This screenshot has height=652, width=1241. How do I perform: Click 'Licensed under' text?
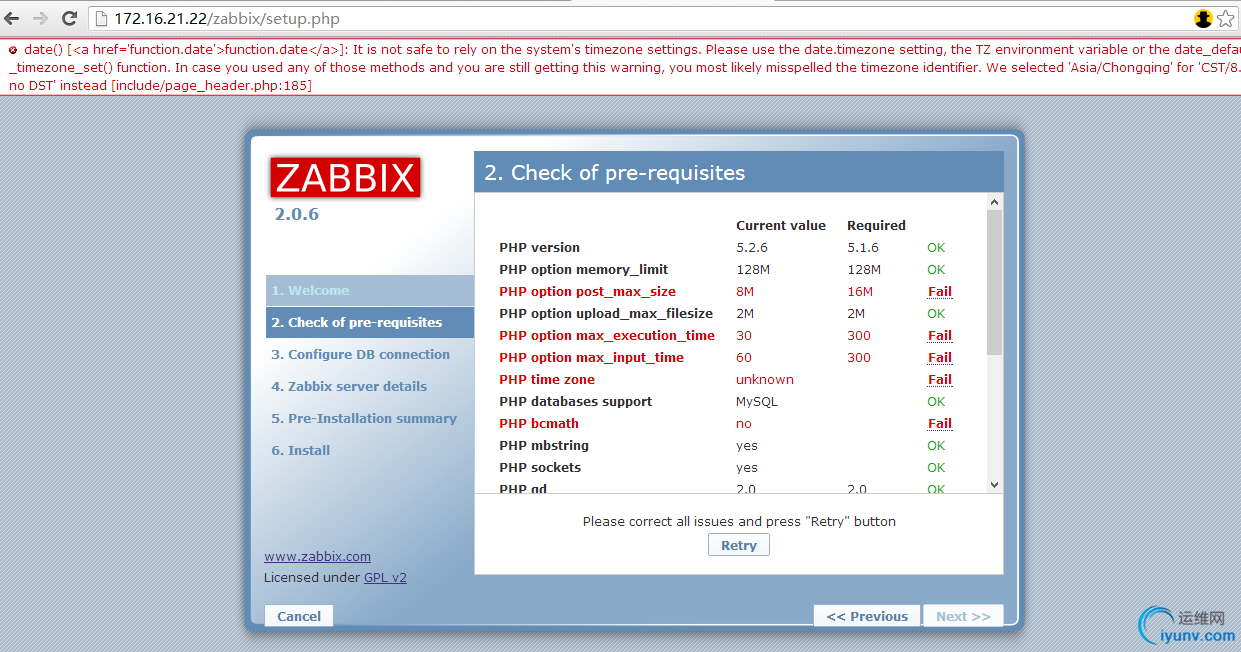coord(312,578)
